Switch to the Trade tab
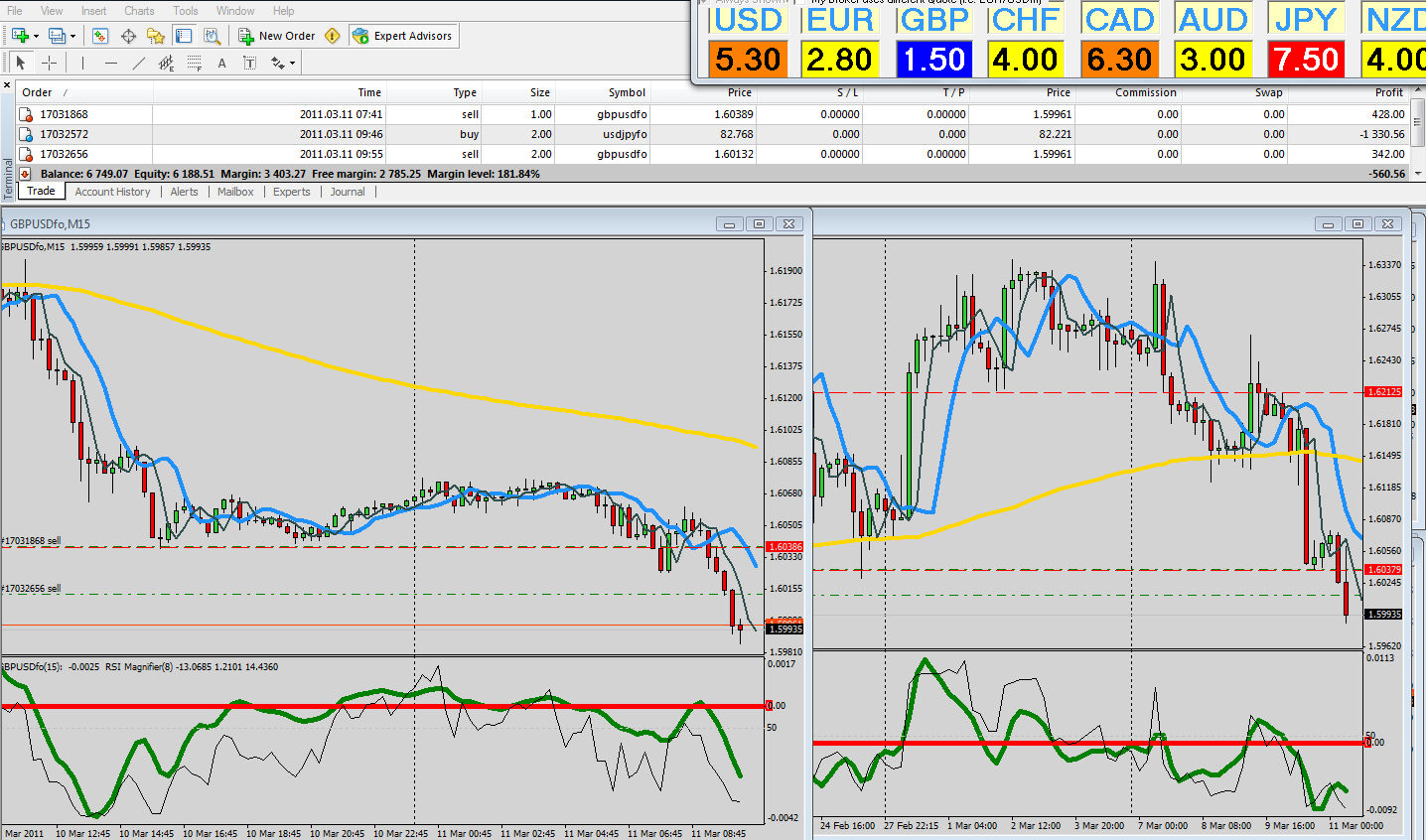Image resolution: width=1426 pixels, height=840 pixels. [41, 191]
